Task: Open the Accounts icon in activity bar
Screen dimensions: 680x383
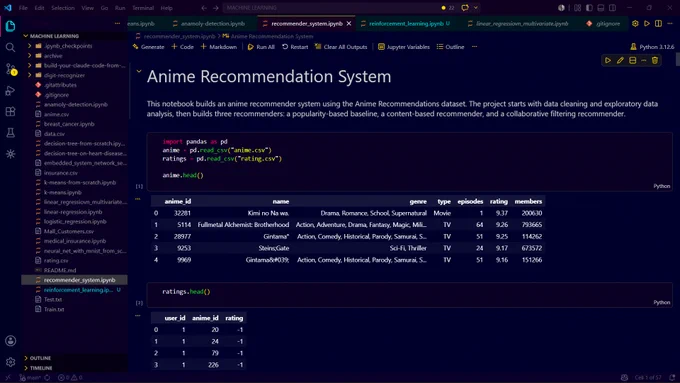Action: [10, 341]
